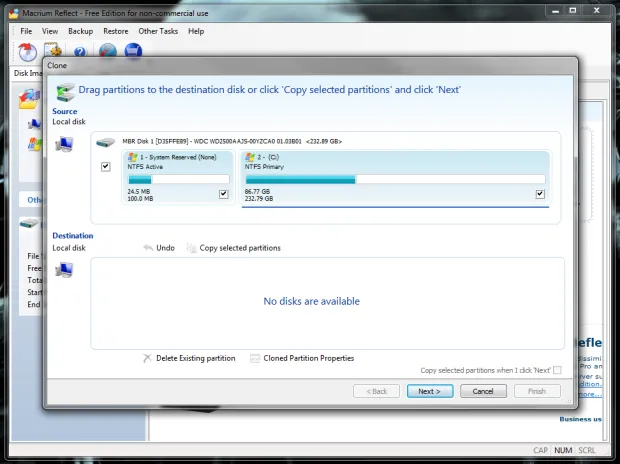Click the Undo arrow icon

148,248
